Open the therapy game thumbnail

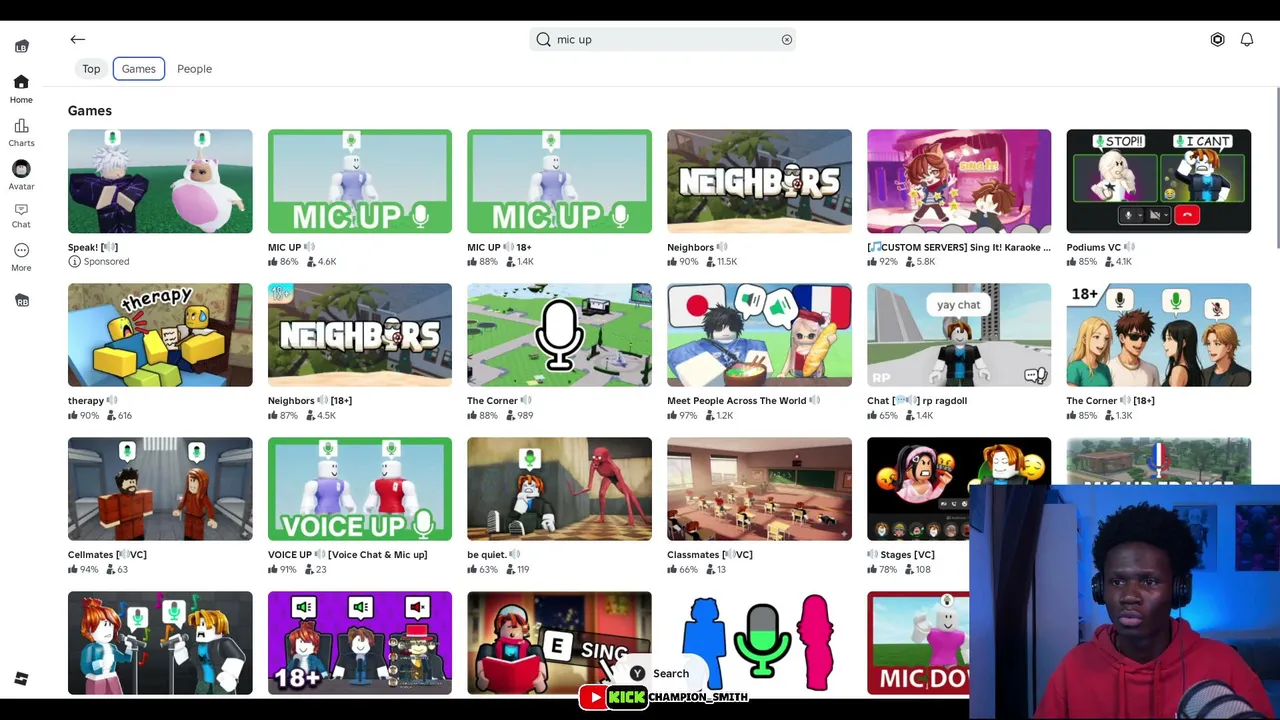click(160, 335)
